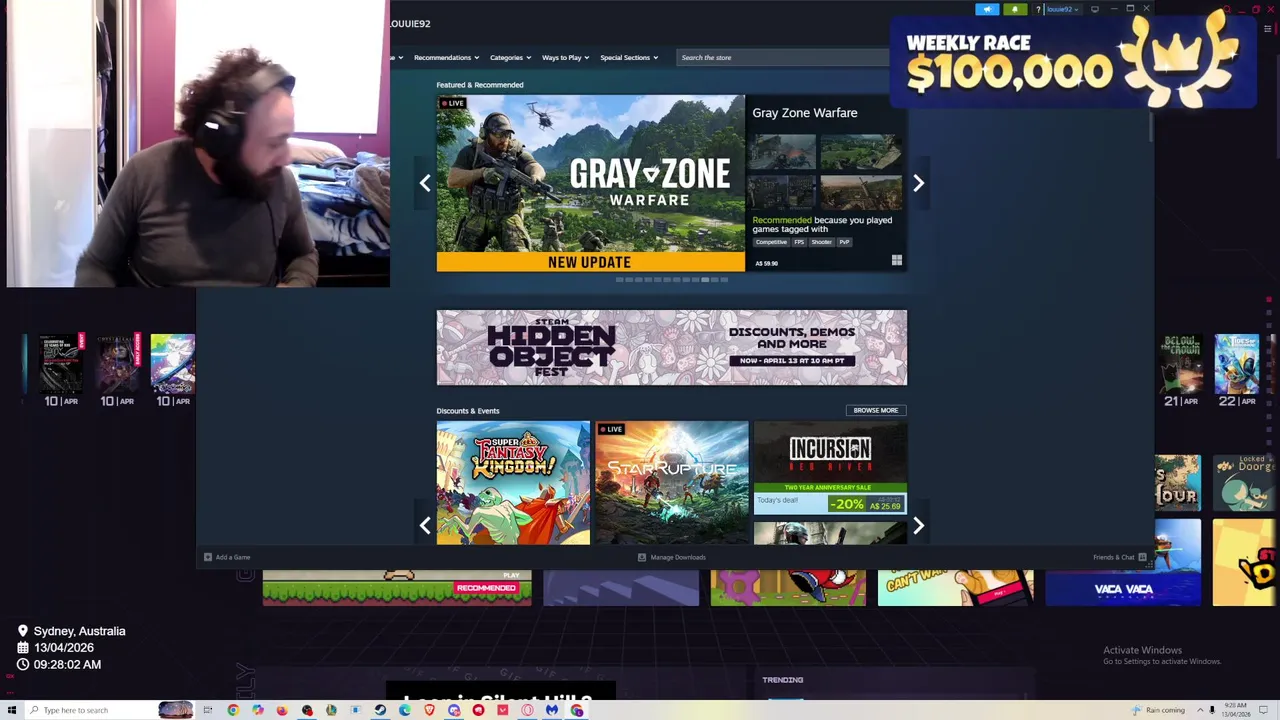This screenshot has height=720, width=1280.
Task: Open the louuie92 account dropdown
Action: (x=1062, y=9)
